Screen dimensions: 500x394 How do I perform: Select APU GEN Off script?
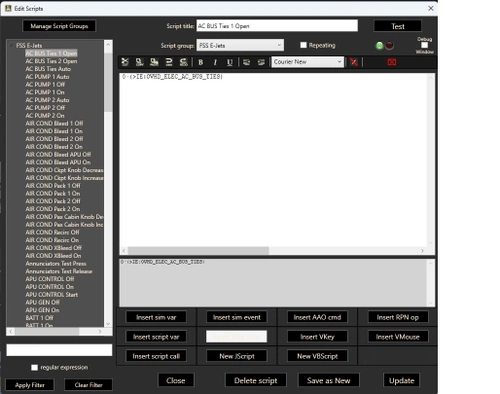coord(43,302)
